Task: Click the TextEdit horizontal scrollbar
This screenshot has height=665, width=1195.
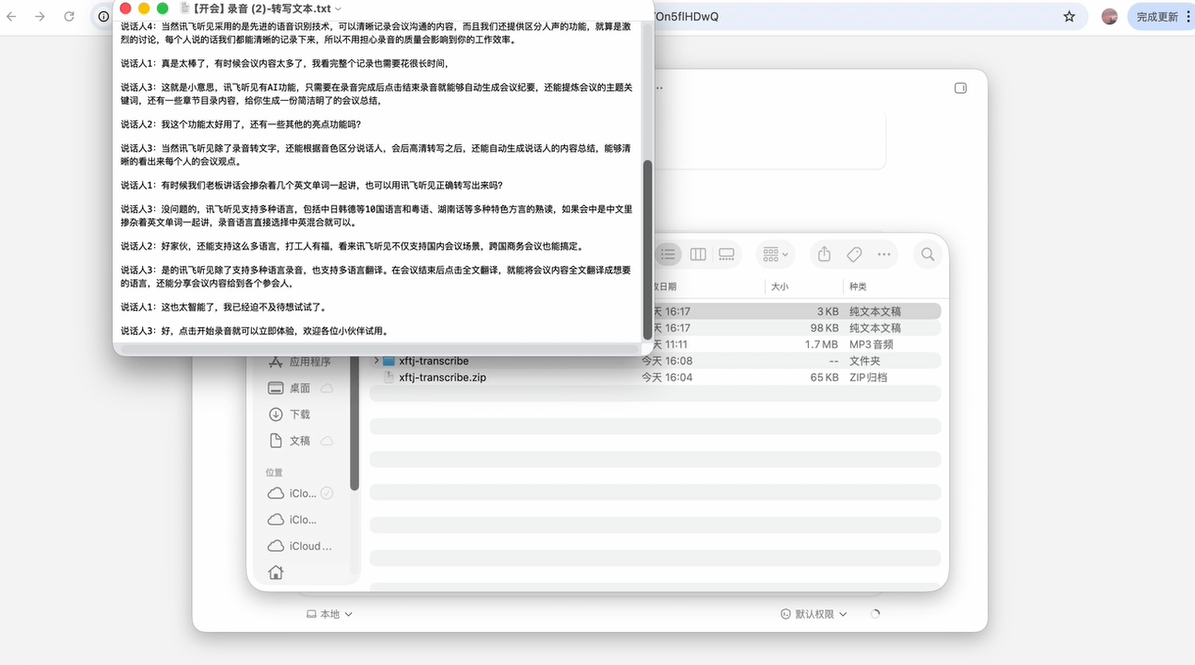Action: pos(379,349)
